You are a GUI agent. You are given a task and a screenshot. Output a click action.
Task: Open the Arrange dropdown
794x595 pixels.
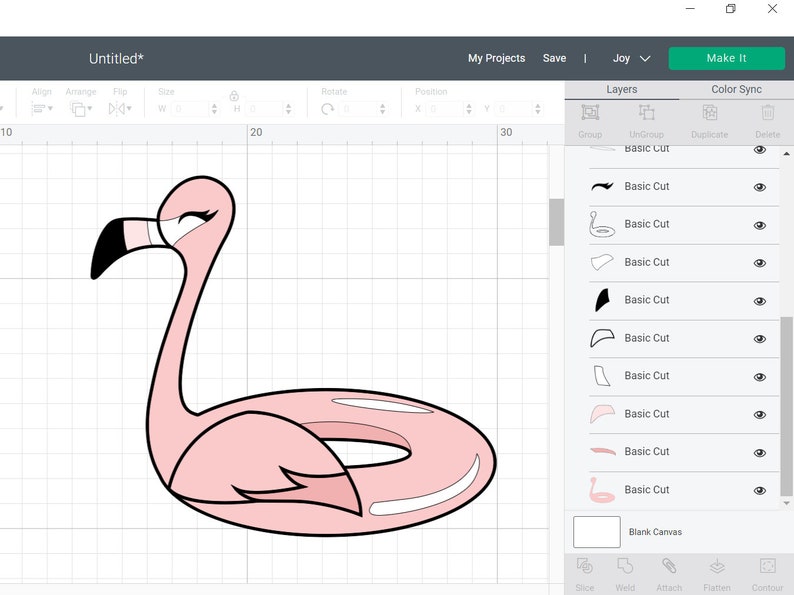pos(81,108)
